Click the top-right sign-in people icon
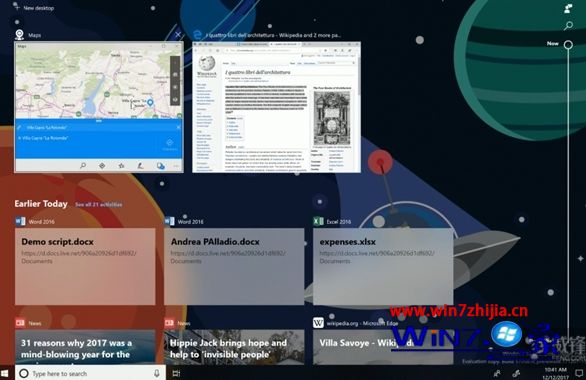The height and width of the screenshot is (380, 586). point(568,8)
